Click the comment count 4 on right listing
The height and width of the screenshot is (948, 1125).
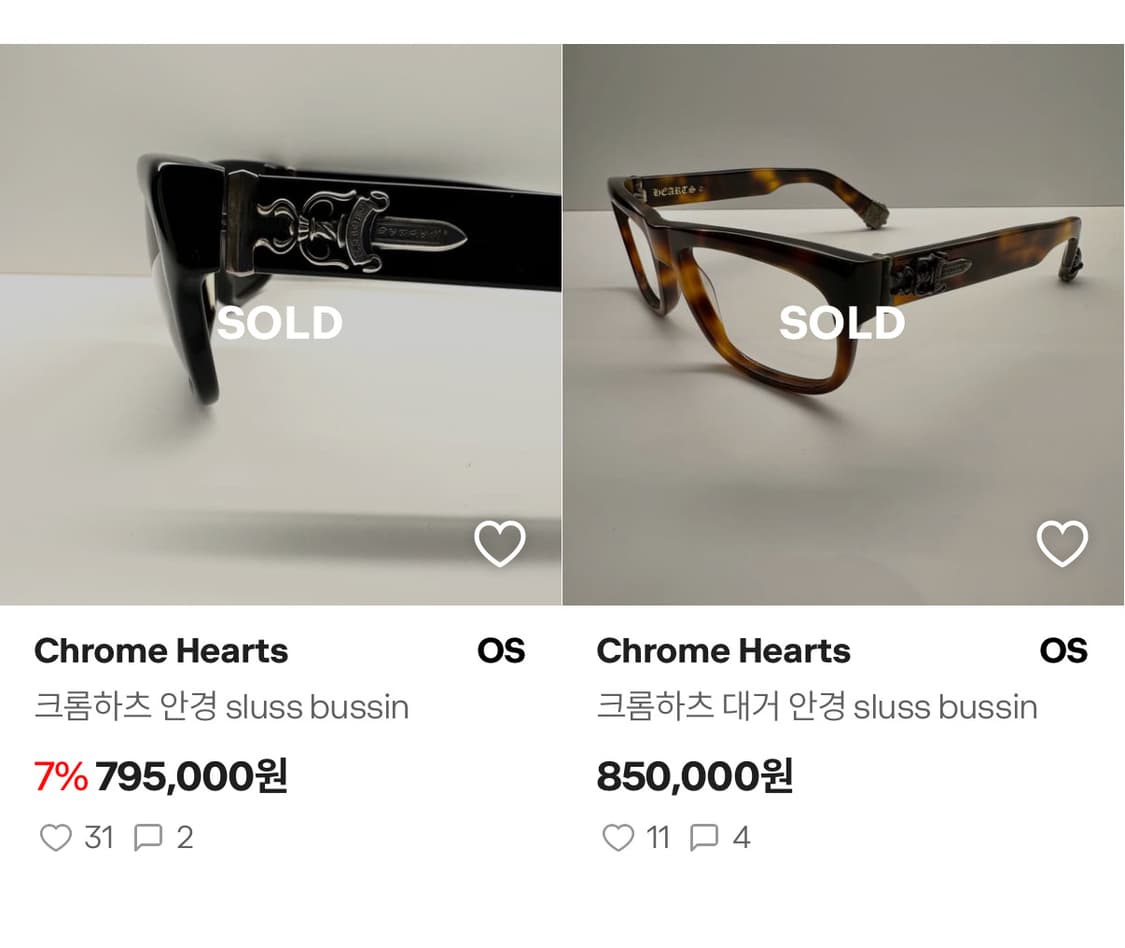pyautogui.click(x=741, y=837)
